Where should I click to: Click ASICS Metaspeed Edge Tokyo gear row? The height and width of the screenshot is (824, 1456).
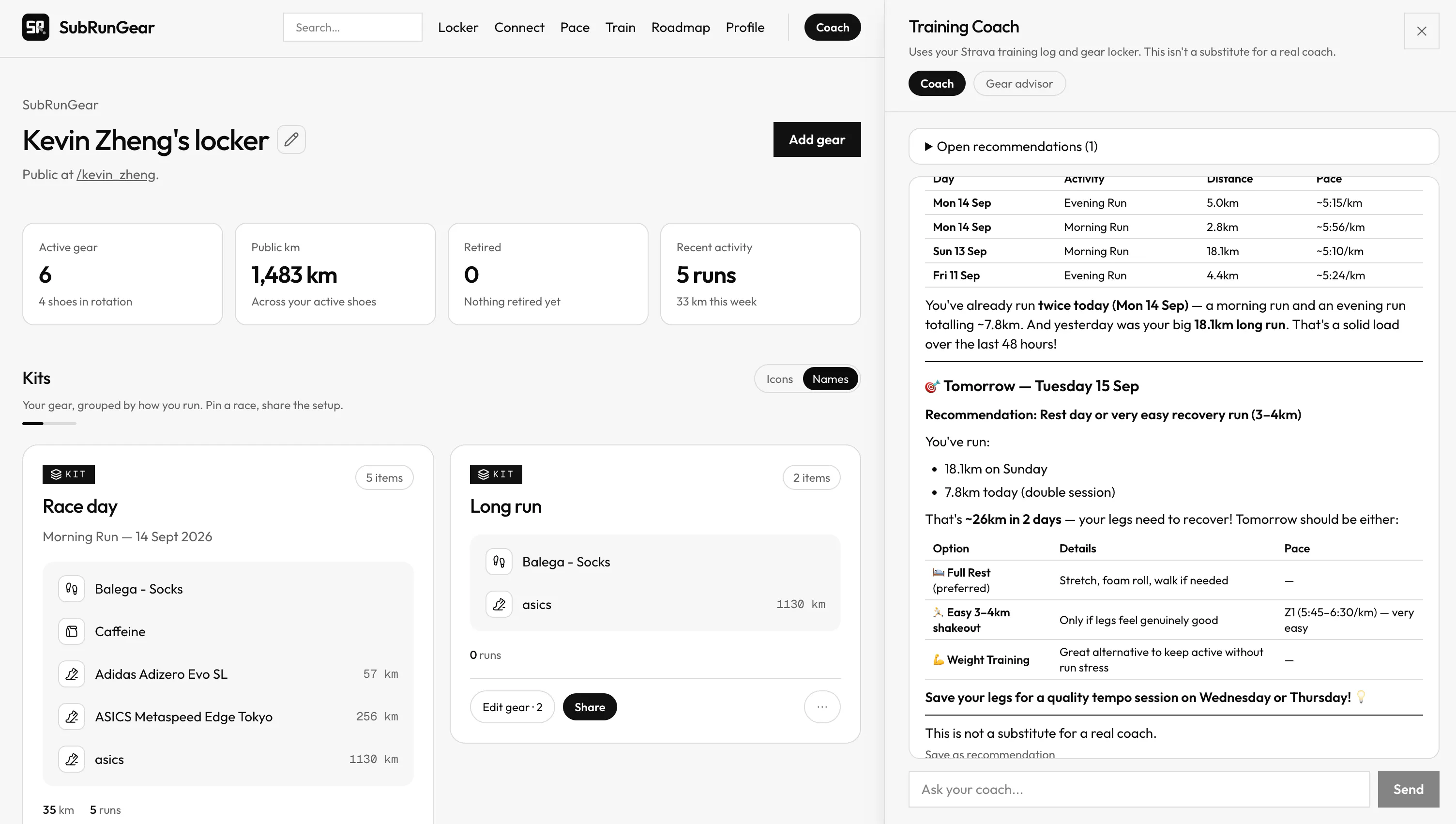coord(228,717)
